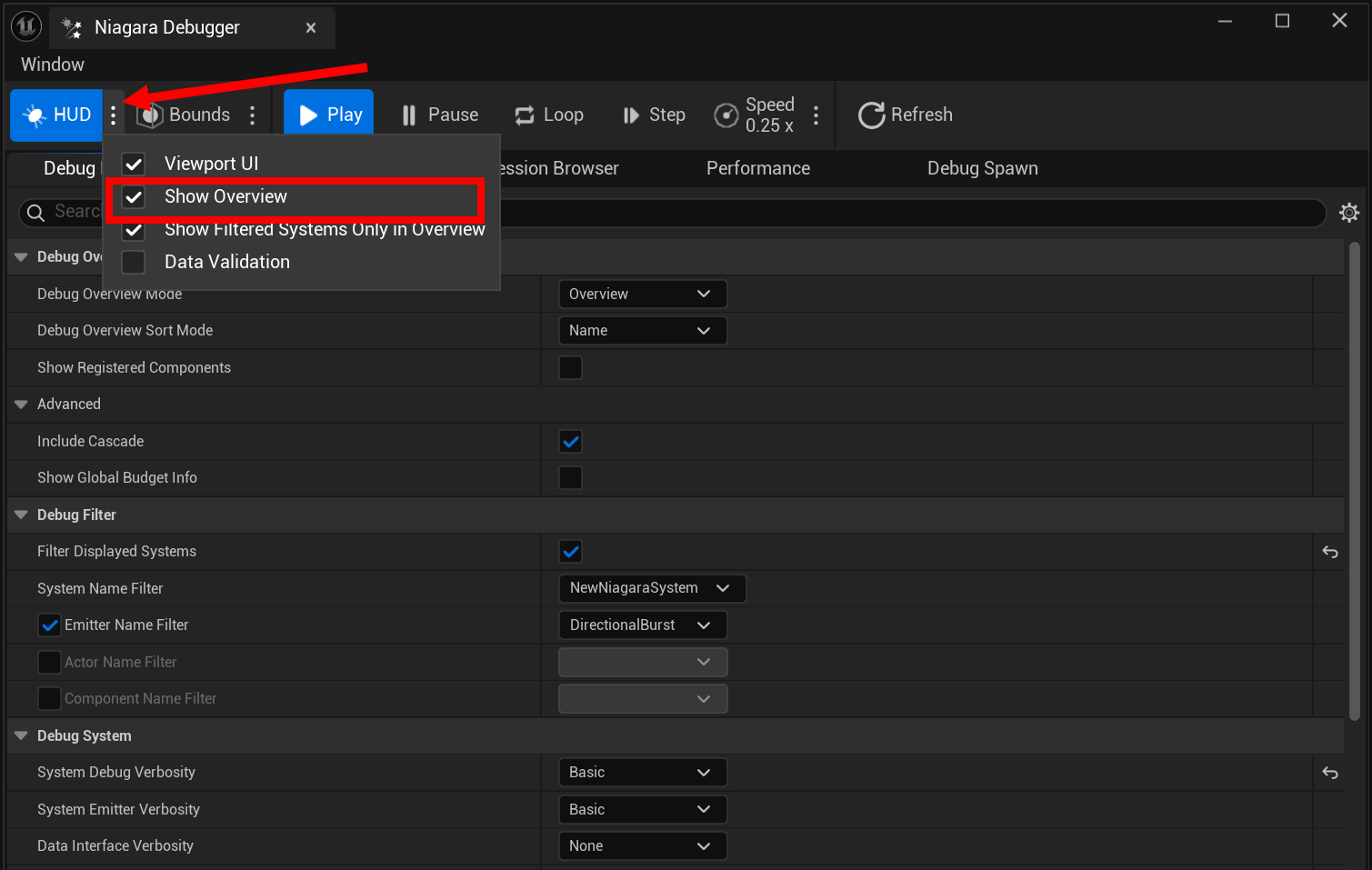
Task: Click the Unreal Engine logo icon
Action: pos(26,26)
